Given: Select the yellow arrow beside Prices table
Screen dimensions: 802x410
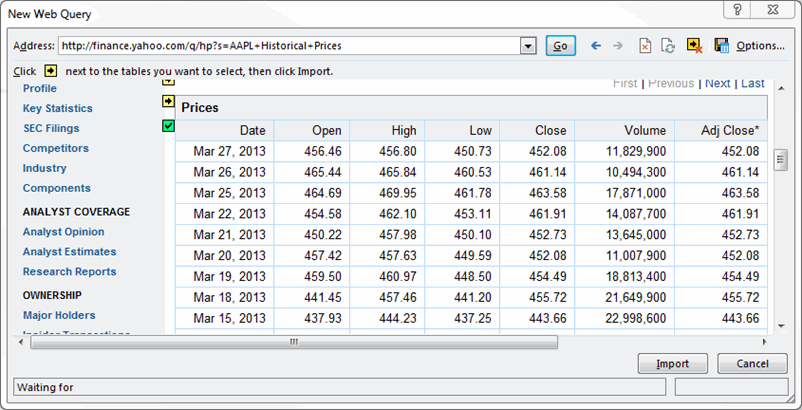Looking at the screenshot, I should pyautogui.click(x=169, y=101).
